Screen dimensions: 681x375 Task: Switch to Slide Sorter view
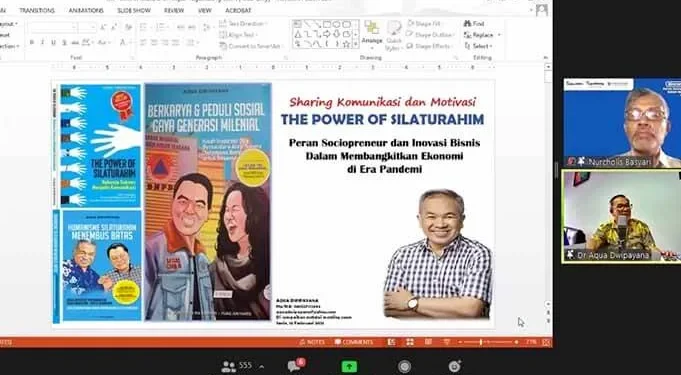click(410, 342)
